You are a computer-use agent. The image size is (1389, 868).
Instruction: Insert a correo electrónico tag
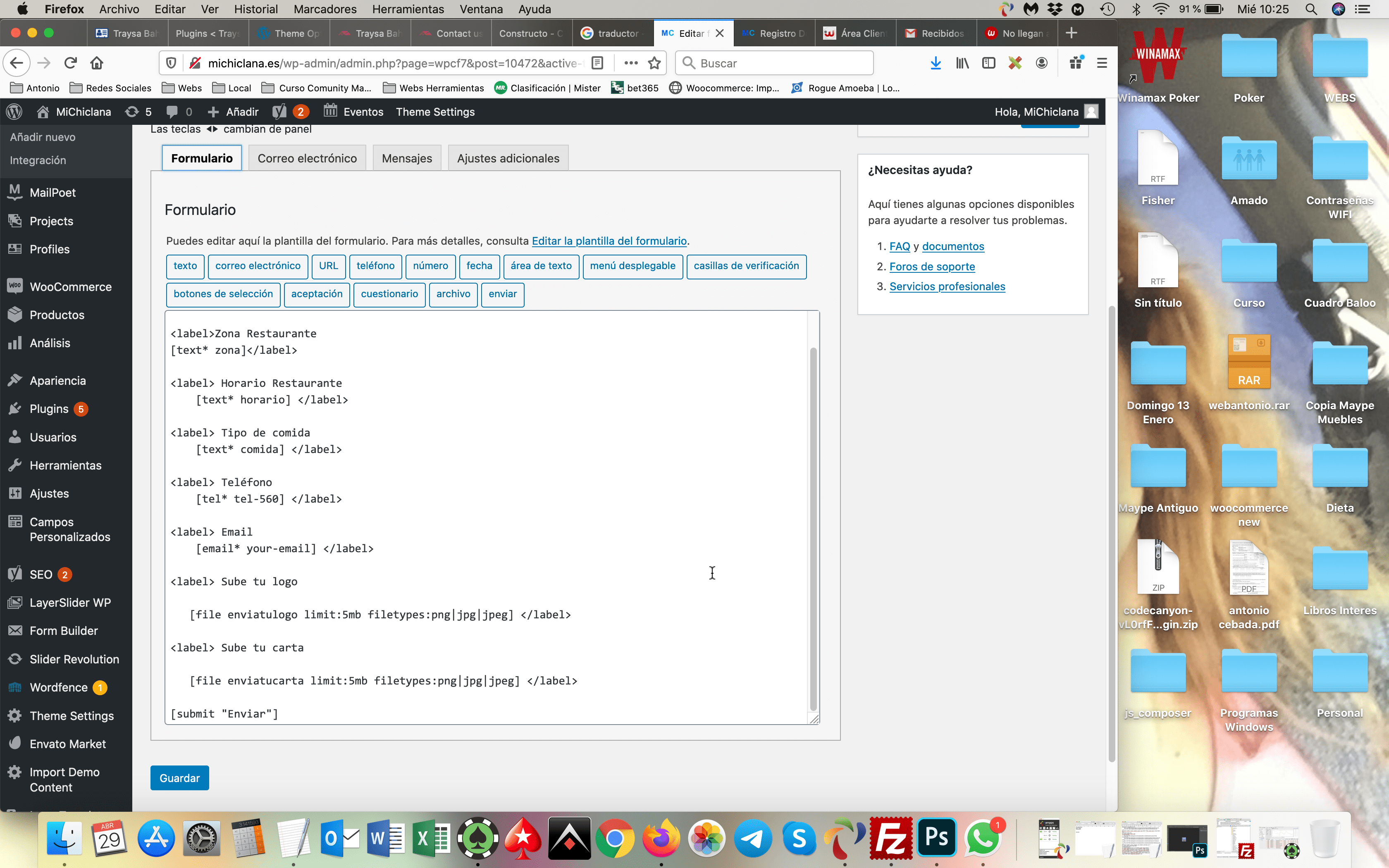point(258,266)
